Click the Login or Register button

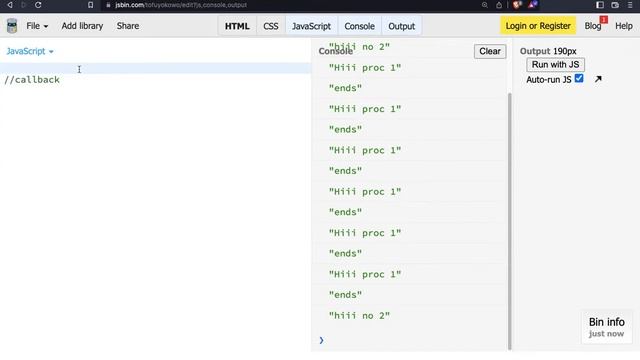pos(538,26)
